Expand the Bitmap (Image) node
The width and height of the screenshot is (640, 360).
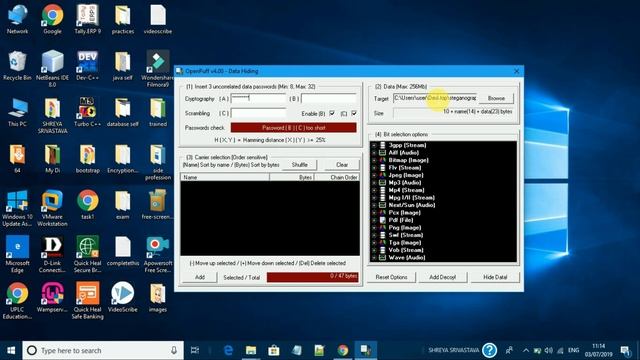coord(374,160)
